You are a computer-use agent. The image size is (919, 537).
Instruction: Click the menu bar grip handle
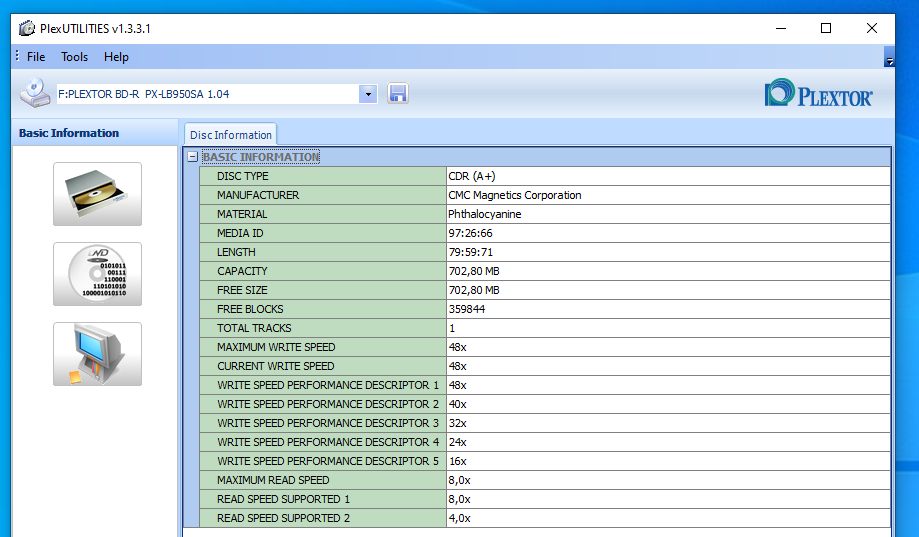pyautogui.click(x=17, y=56)
